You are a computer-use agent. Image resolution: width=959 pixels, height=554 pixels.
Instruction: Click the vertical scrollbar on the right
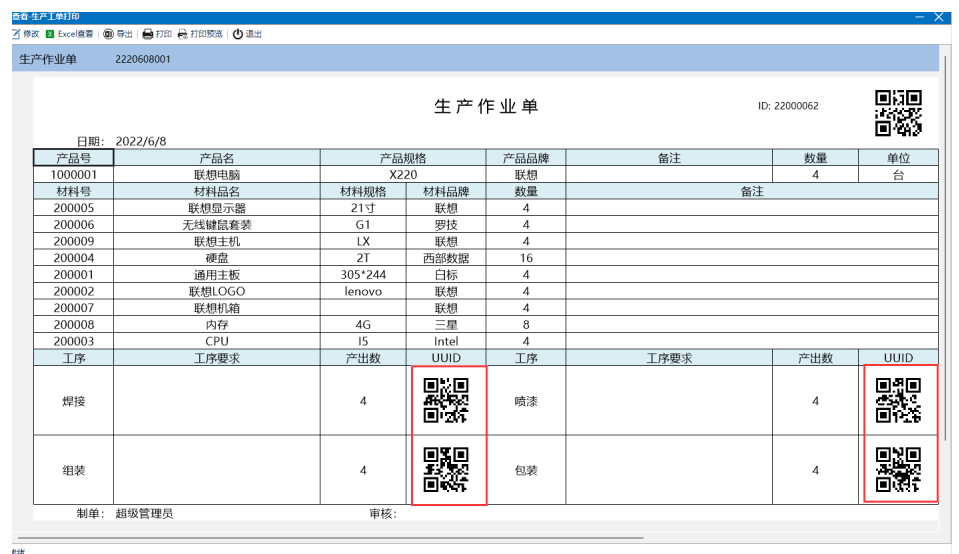(x=945, y=250)
